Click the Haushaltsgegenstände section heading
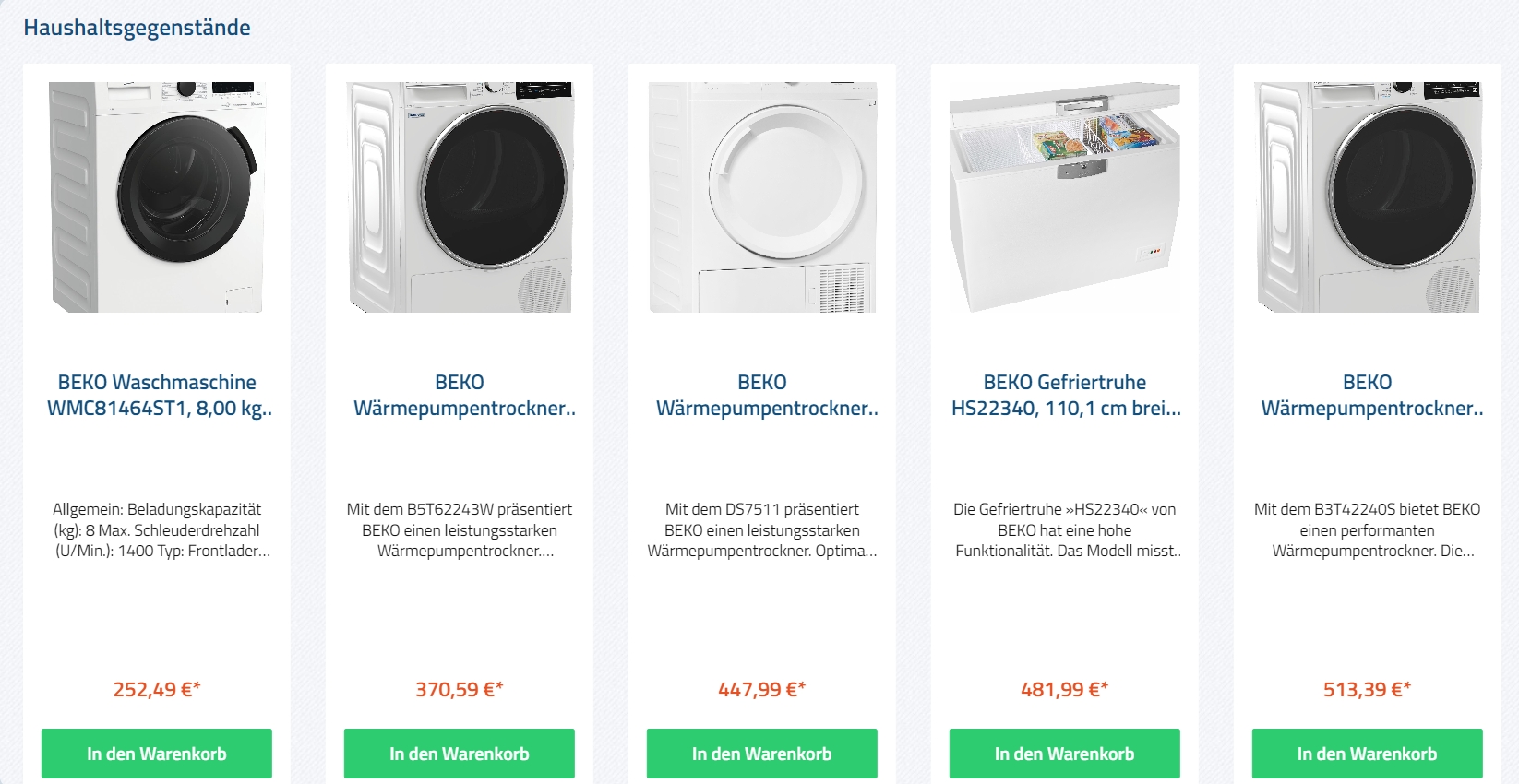Viewport: 1519px width, 784px height. (x=137, y=28)
